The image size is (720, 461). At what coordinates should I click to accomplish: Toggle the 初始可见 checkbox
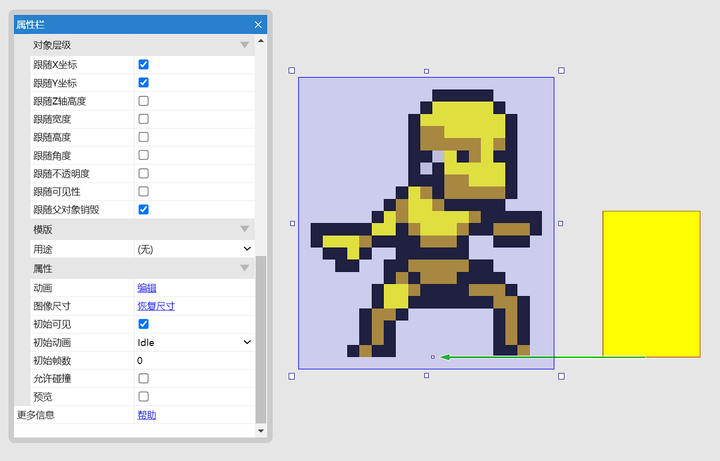point(143,324)
